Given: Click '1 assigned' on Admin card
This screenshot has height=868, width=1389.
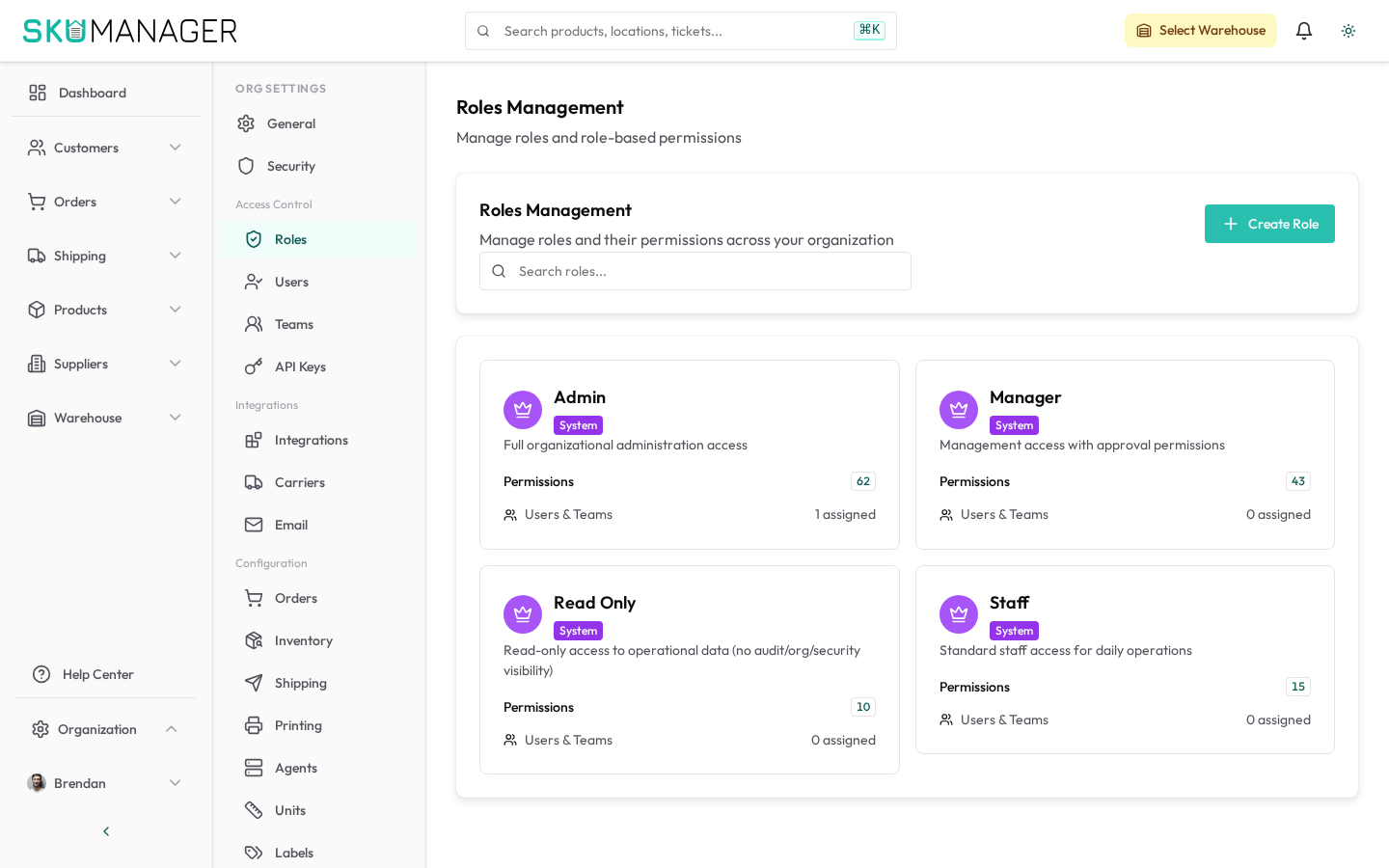Looking at the screenshot, I should [x=845, y=515].
